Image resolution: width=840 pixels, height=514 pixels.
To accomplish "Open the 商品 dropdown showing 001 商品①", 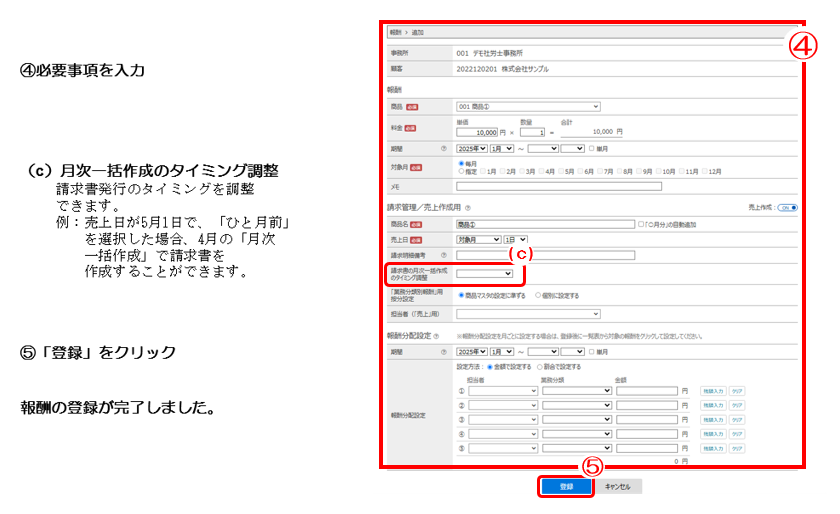I will point(528,106).
